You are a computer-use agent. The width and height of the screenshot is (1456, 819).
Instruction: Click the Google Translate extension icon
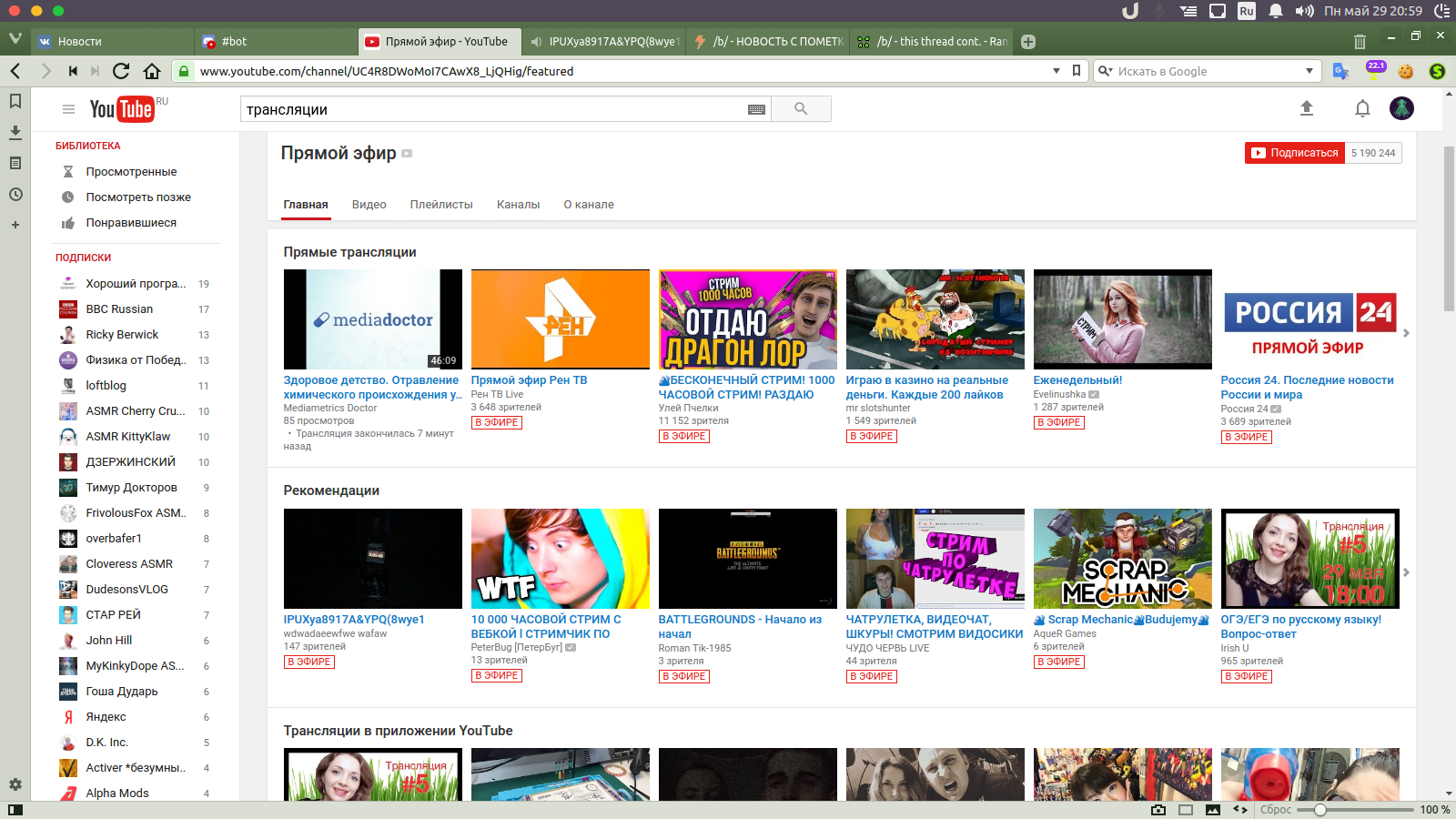(x=1340, y=71)
